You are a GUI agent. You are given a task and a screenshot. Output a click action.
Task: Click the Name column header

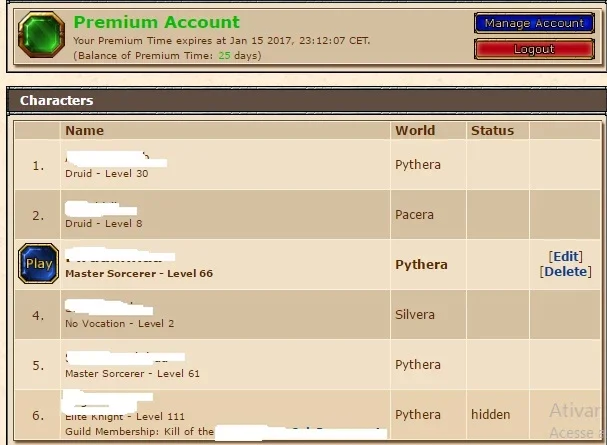tap(84, 131)
